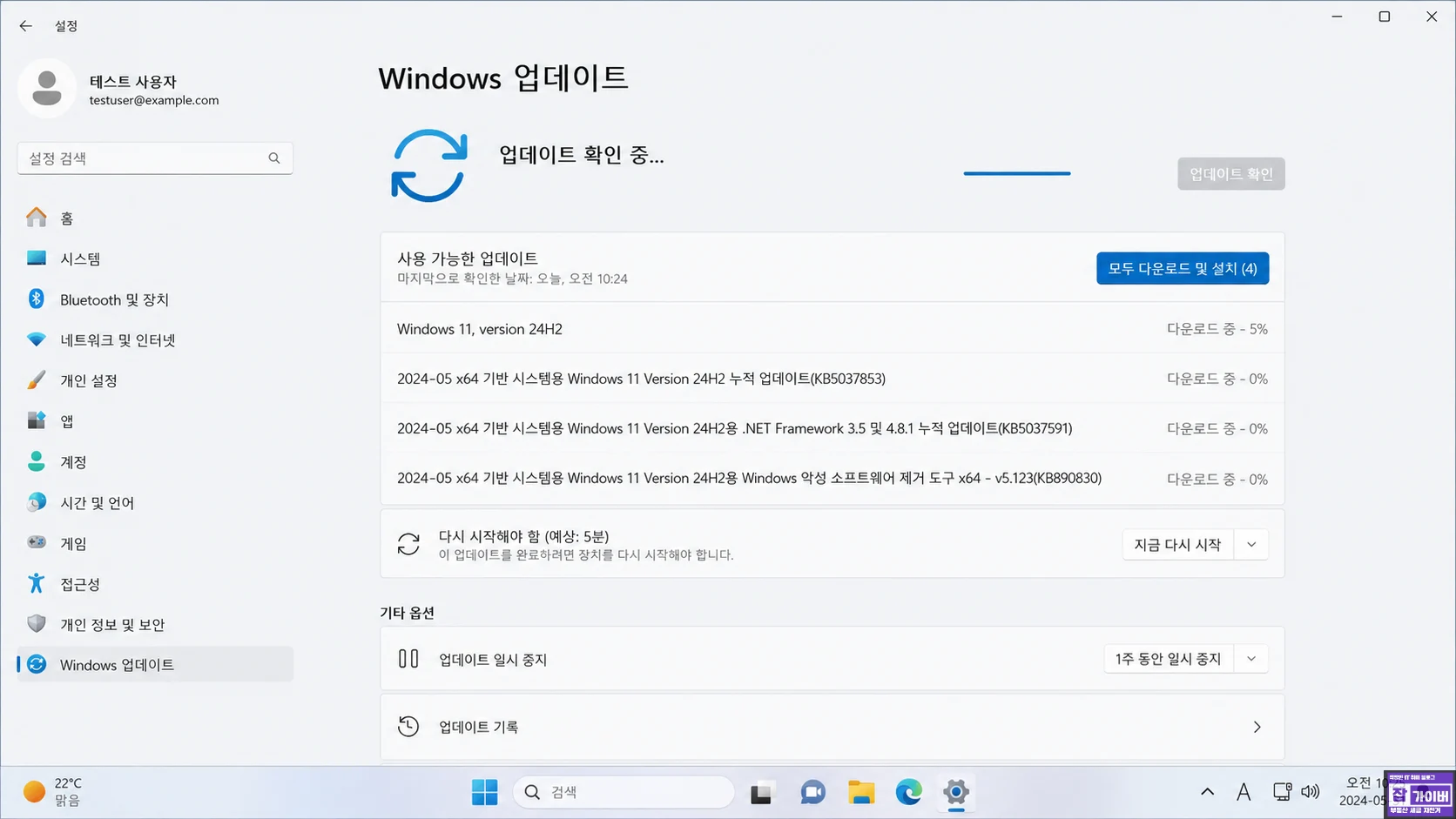Launch Microsoft Edge from the taskbar
Screen dimensions: 1456x819
(909, 792)
